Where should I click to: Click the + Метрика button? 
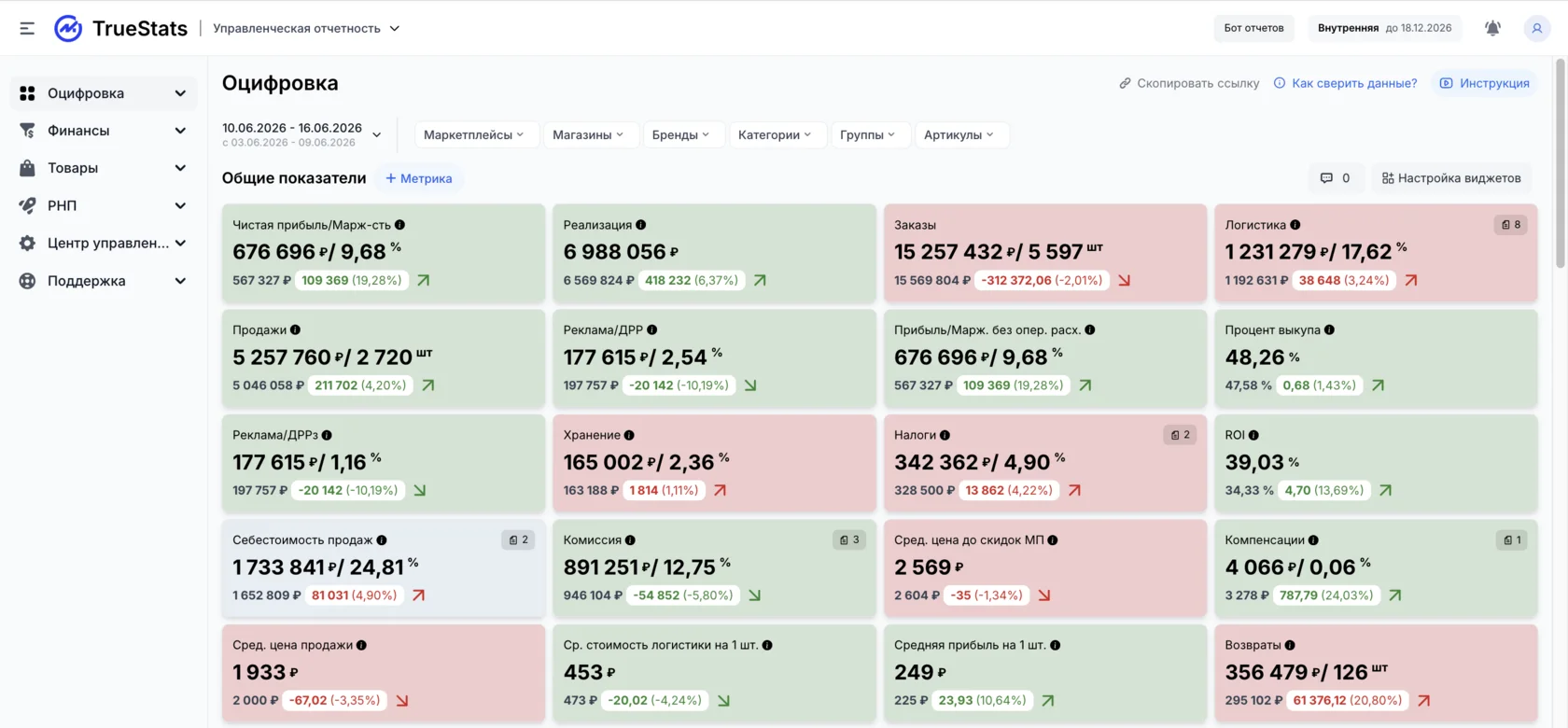(419, 178)
